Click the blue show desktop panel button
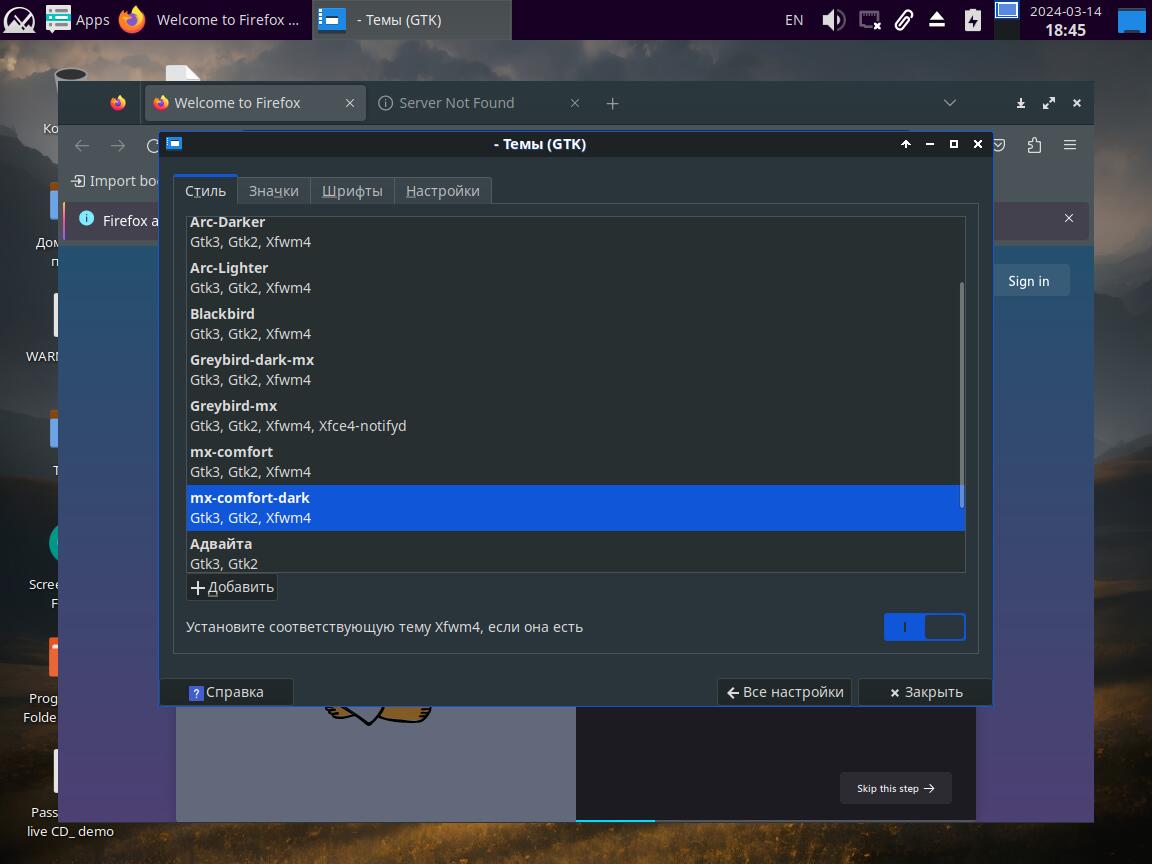 click(x=1131, y=21)
